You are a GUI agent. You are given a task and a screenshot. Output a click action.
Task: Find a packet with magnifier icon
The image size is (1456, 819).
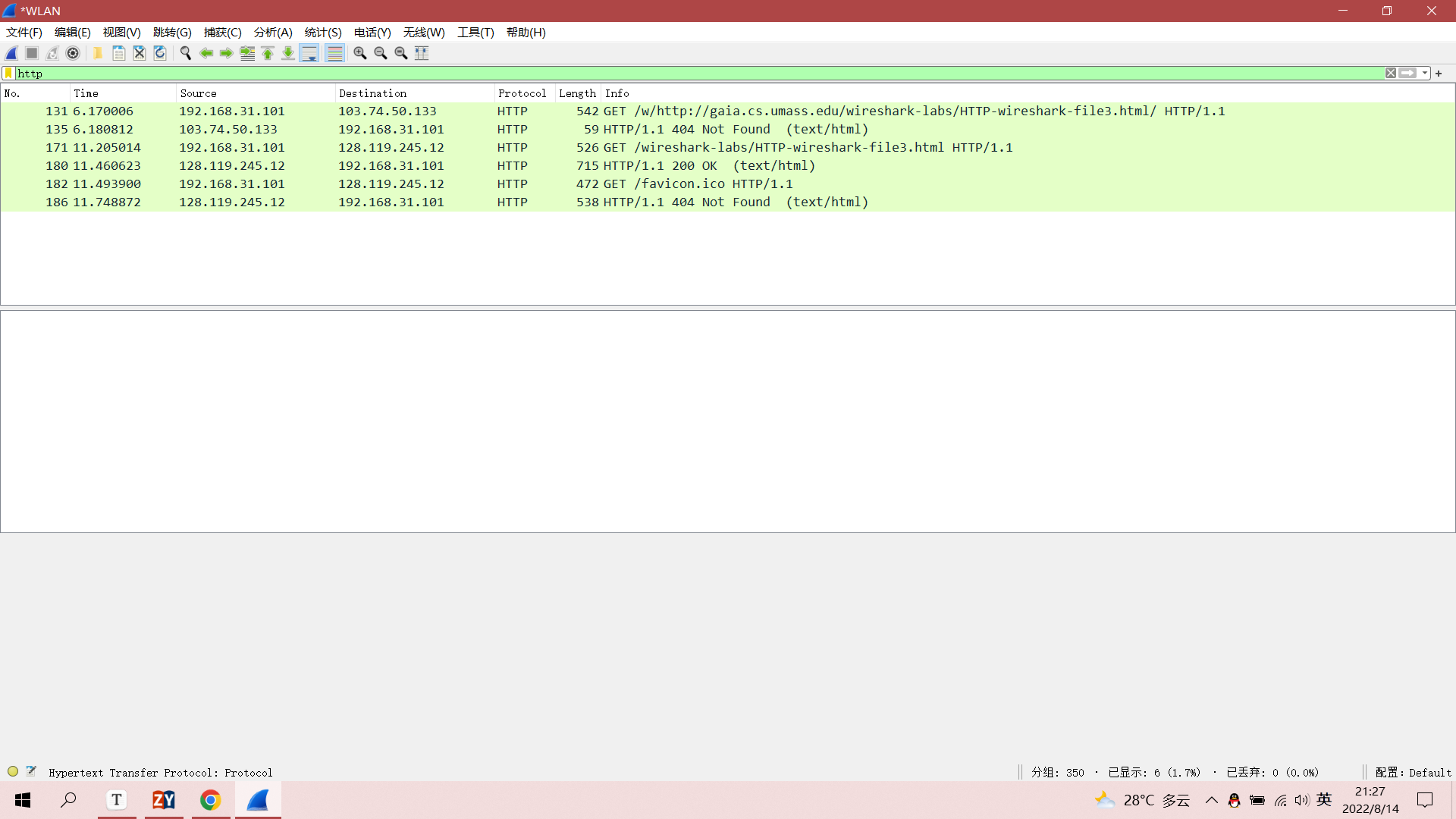[x=185, y=53]
